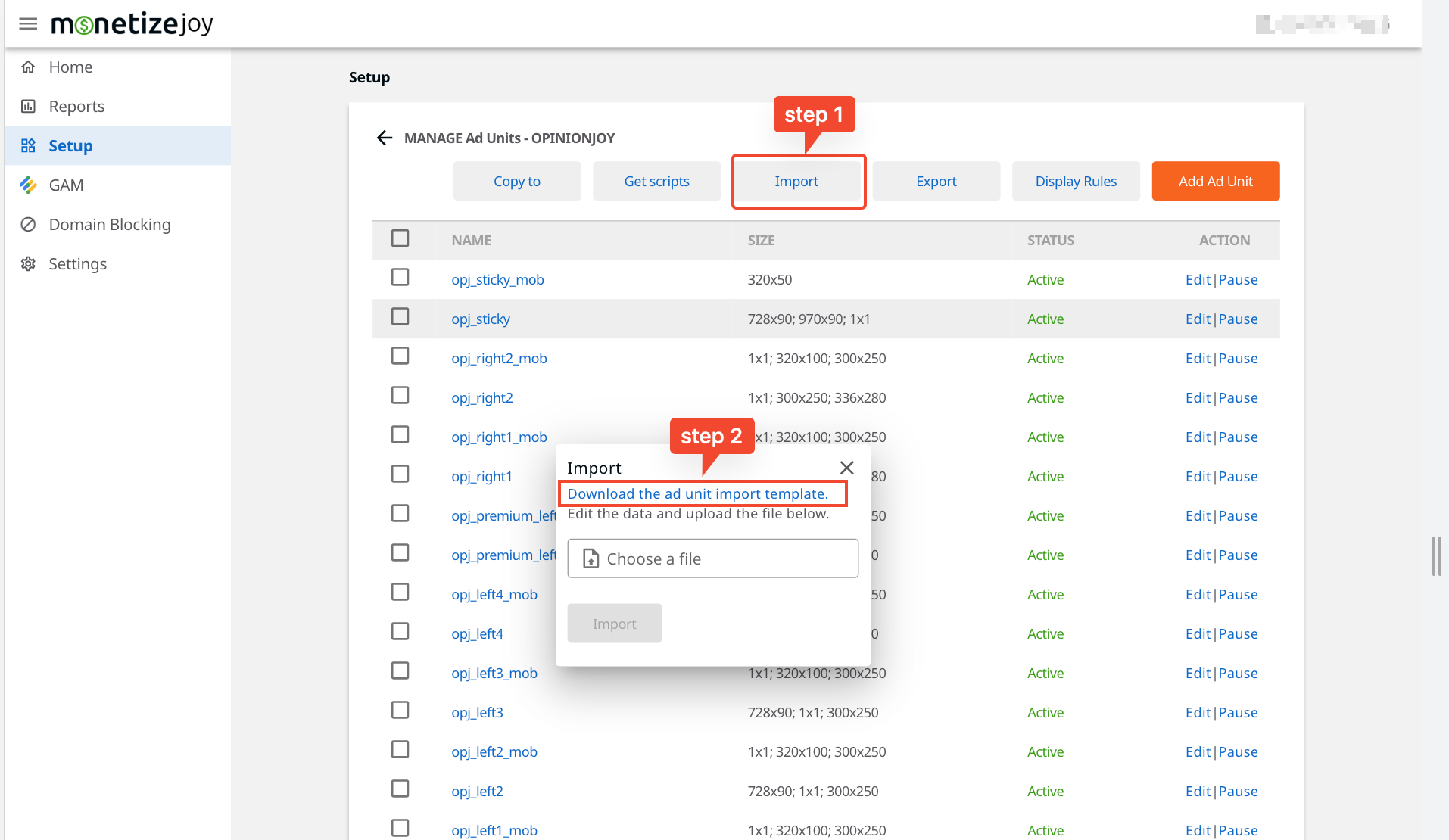Close the Import dialog

point(846,468)
